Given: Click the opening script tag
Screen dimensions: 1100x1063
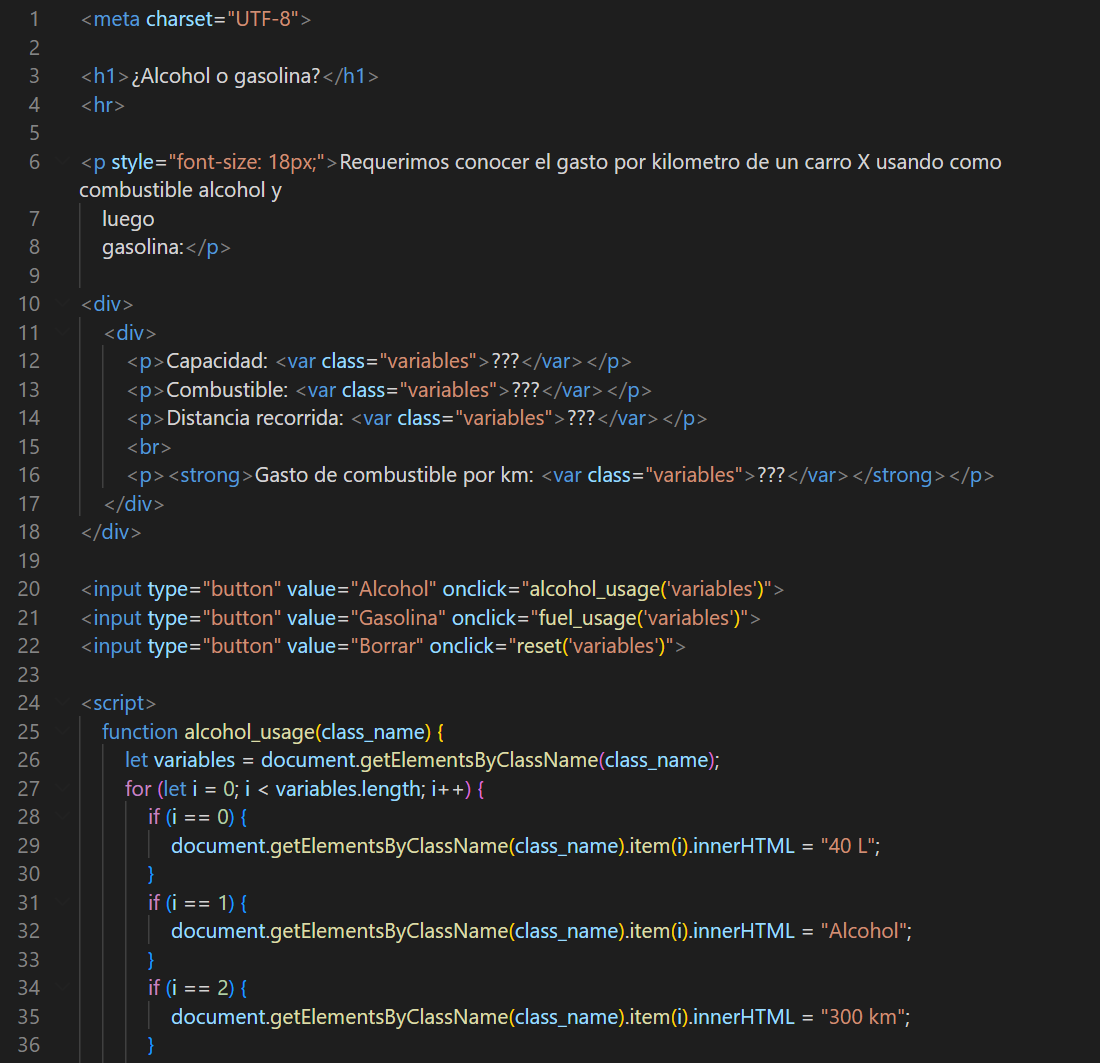Looking at the screenshot, I should (118, 703).
